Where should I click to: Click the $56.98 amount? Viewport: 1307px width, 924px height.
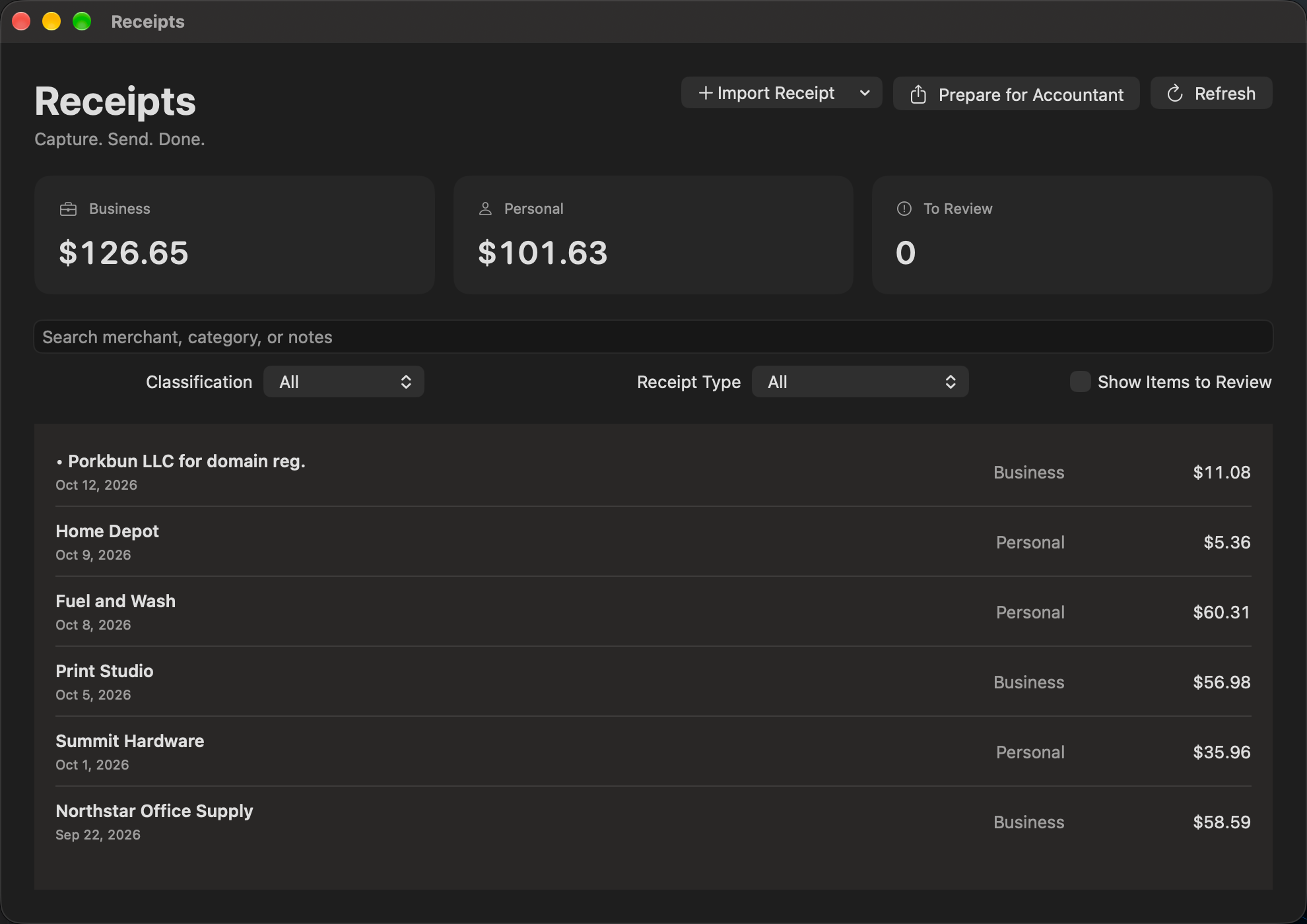click(1222, 682)
